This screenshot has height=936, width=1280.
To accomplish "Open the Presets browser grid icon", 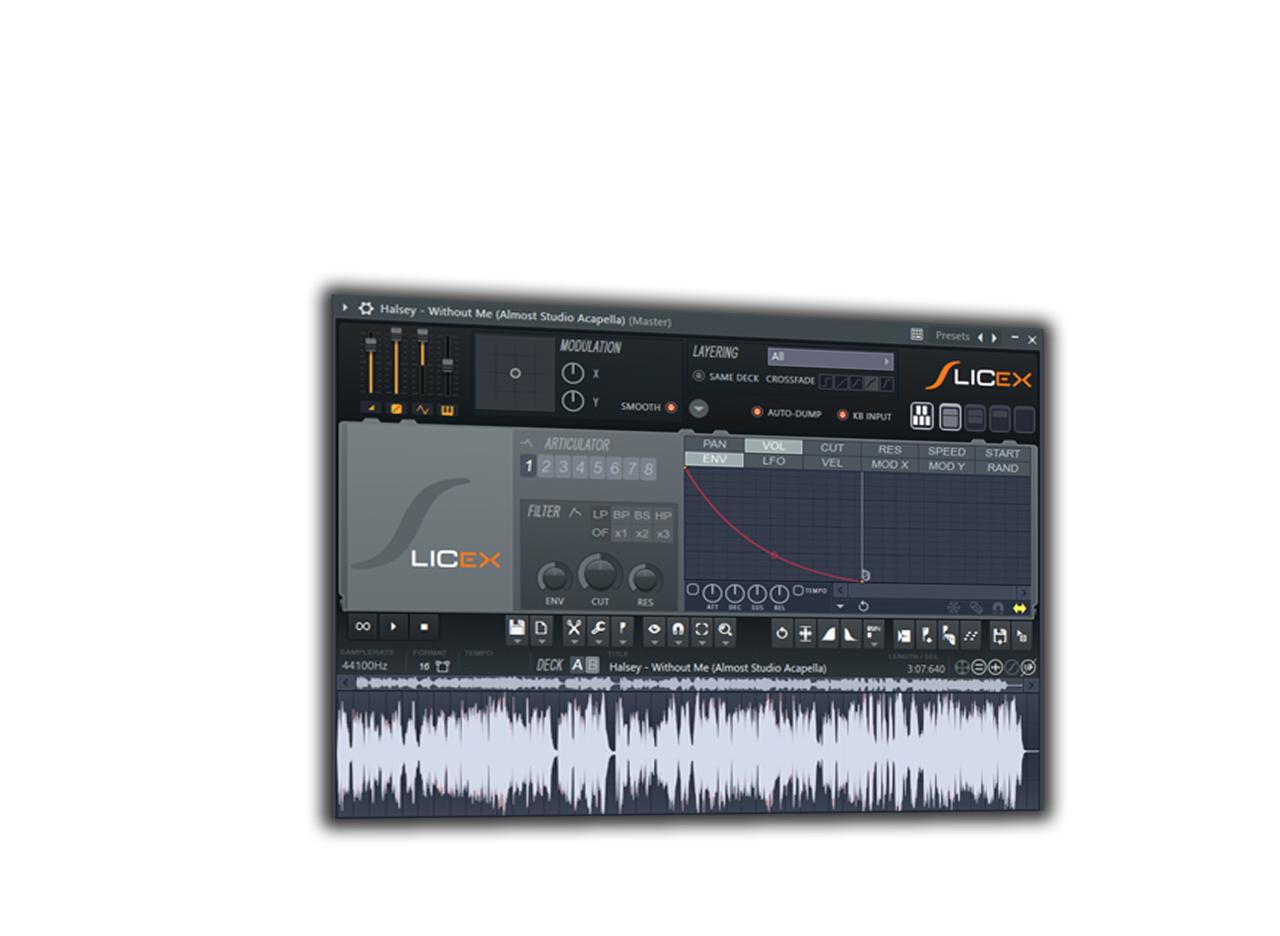I will coord(917,334).
